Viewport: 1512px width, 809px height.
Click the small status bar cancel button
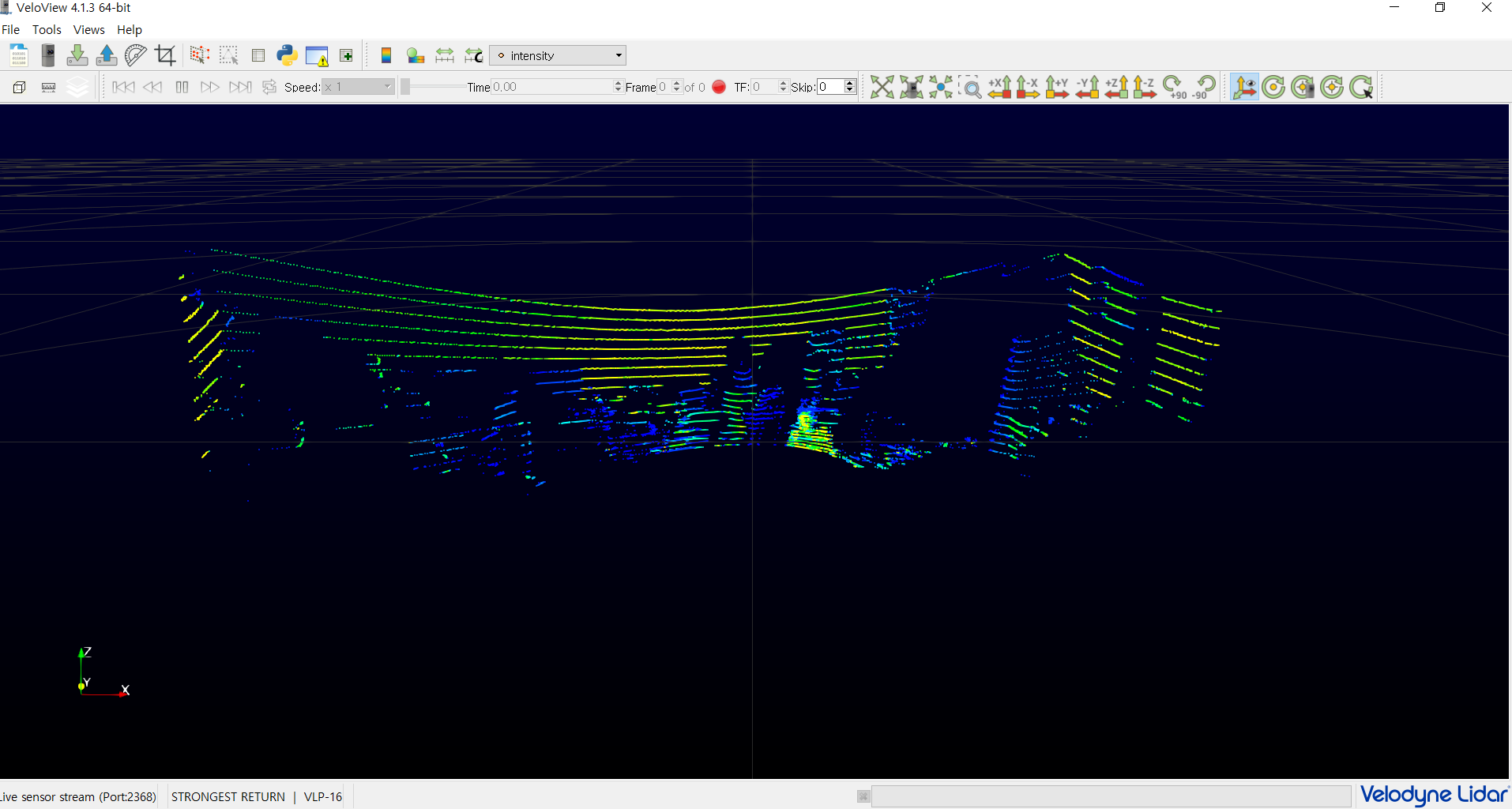863,796
